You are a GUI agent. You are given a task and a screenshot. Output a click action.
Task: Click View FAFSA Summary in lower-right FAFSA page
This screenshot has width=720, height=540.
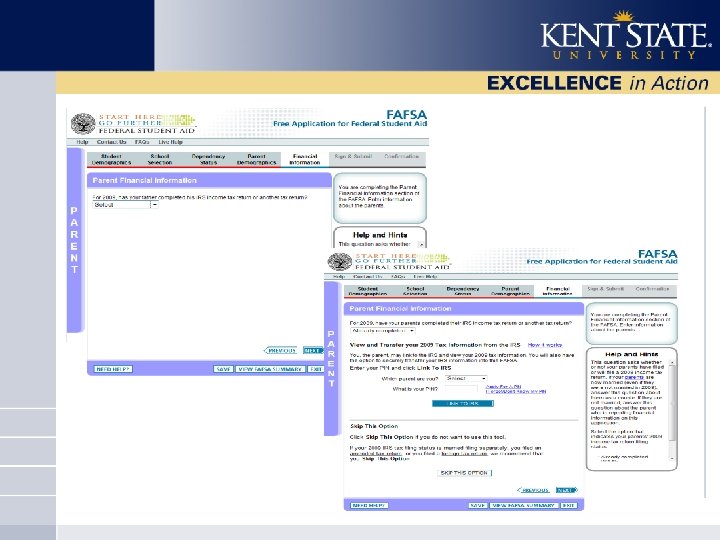523,506
